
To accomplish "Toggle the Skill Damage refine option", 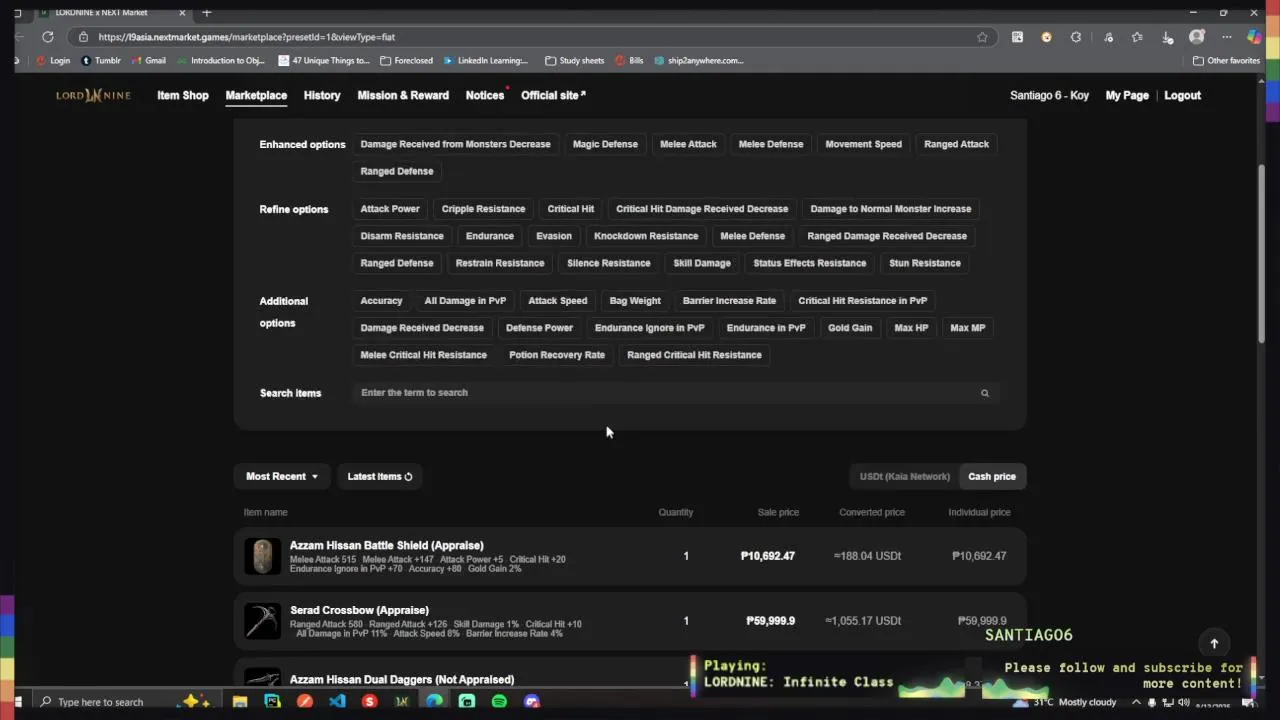I will click(x=702, y=263).
